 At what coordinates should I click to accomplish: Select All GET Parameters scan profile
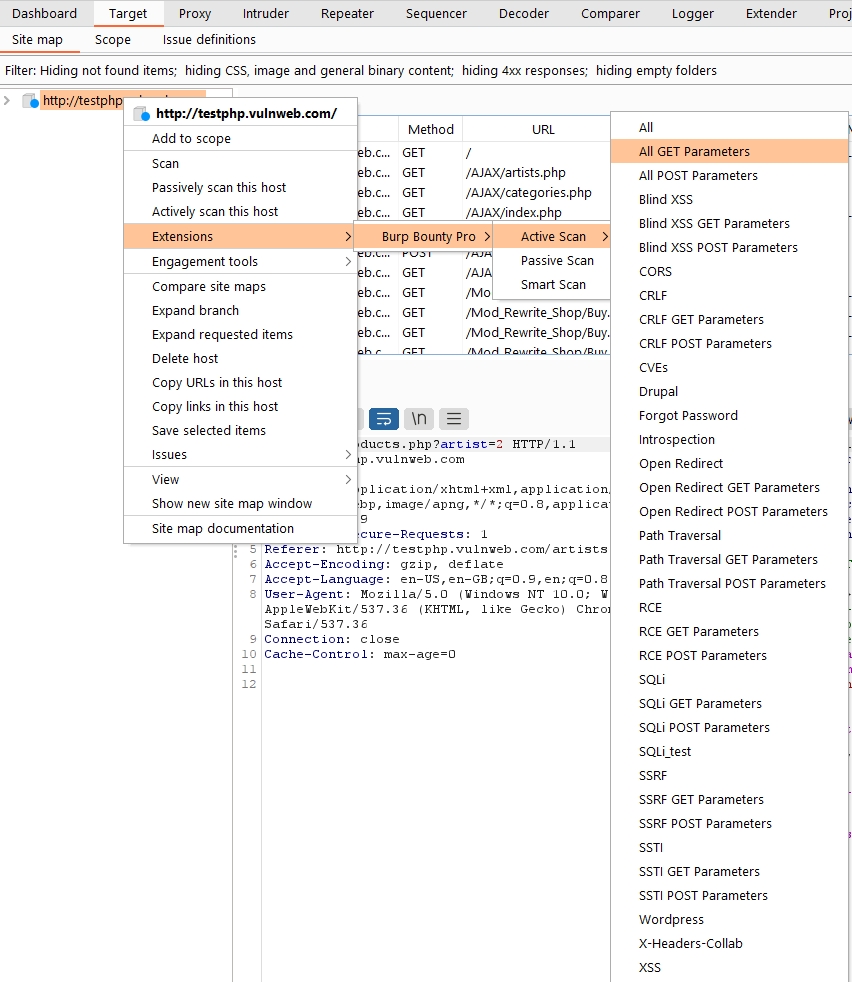pos(694,152)
